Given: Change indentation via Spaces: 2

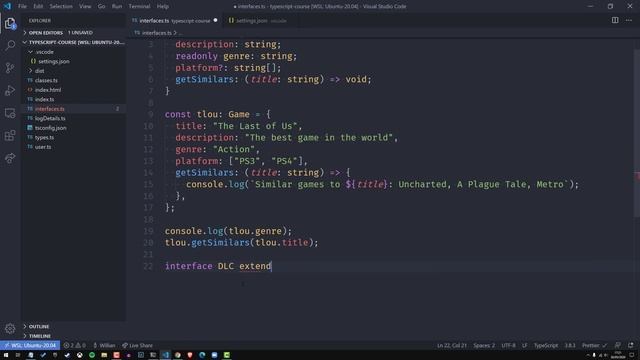Looking at the screenshot, I should pos(484,345).
